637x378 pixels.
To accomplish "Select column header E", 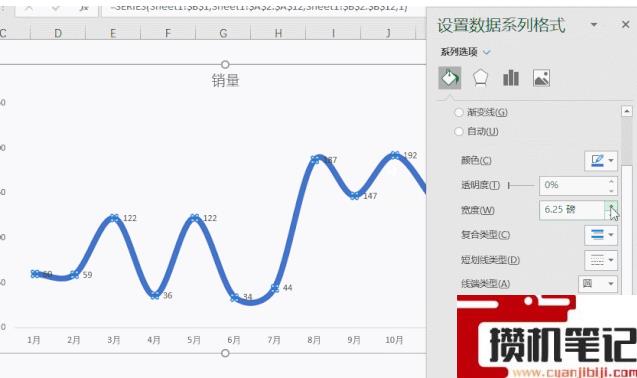I will [113, 33].
